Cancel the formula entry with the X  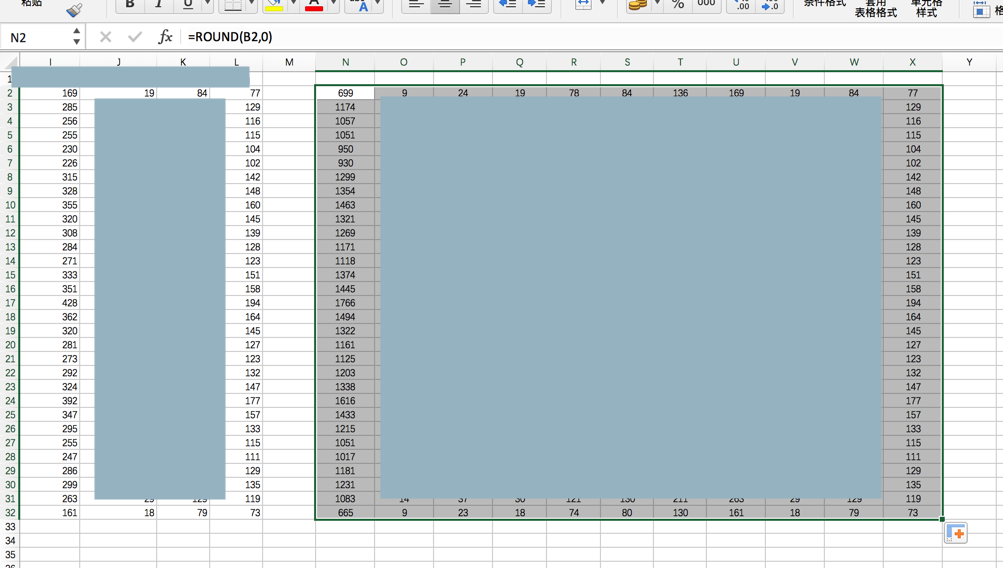click(x=106, y=37)
